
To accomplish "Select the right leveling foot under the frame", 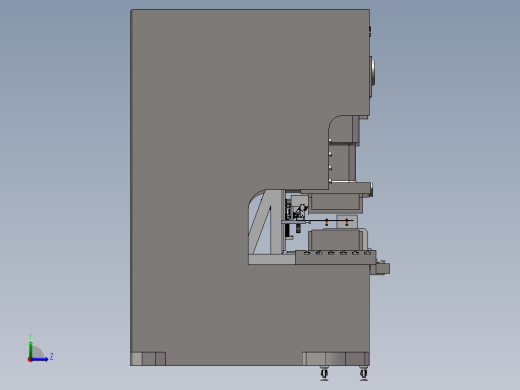I will click(364, 373).
